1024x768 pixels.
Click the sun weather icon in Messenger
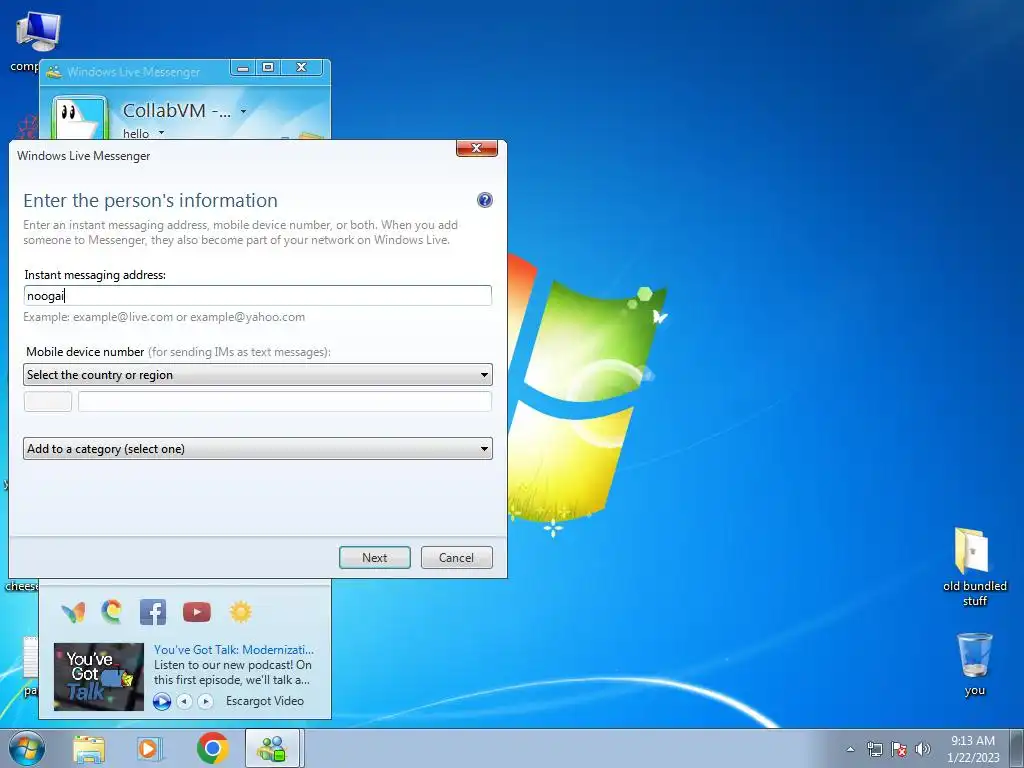click(240, 613)
